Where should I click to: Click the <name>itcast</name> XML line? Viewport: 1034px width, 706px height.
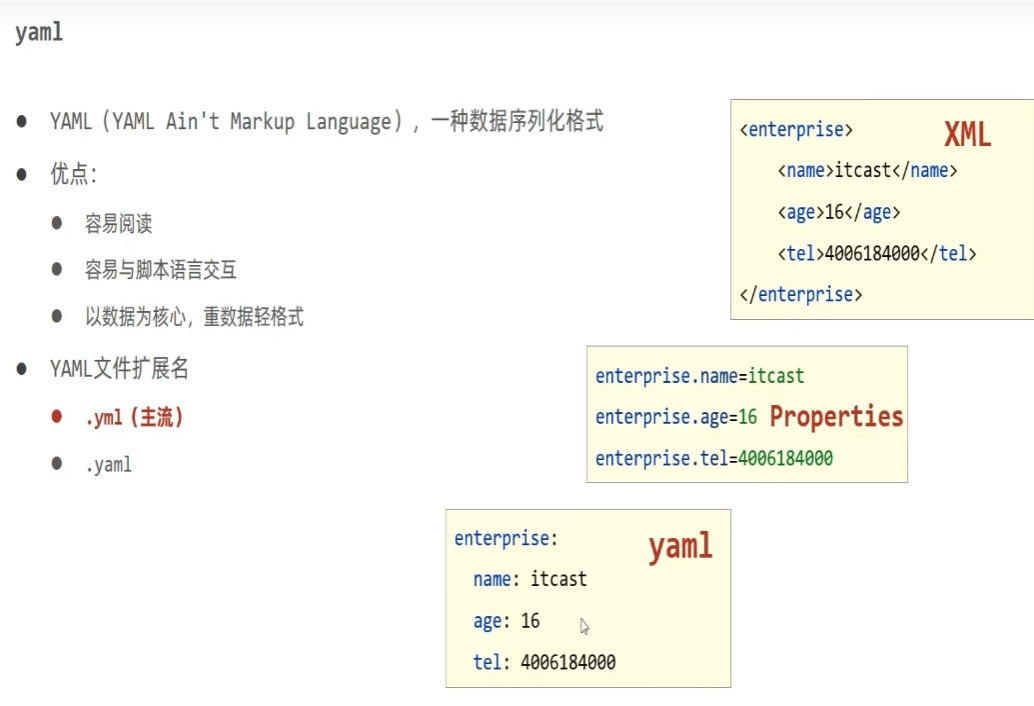(867, 171)
